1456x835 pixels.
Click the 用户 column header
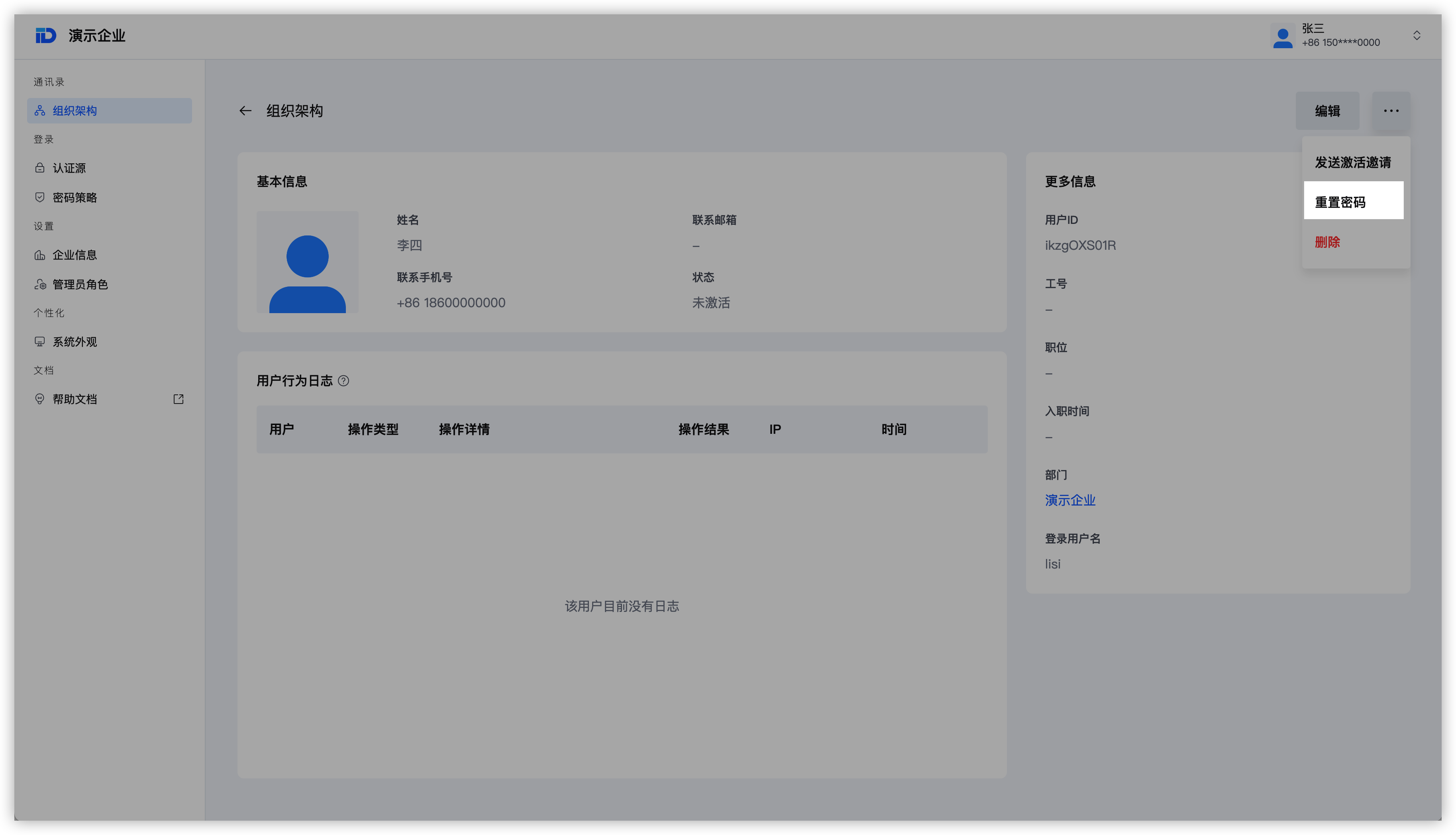[282, 429]
